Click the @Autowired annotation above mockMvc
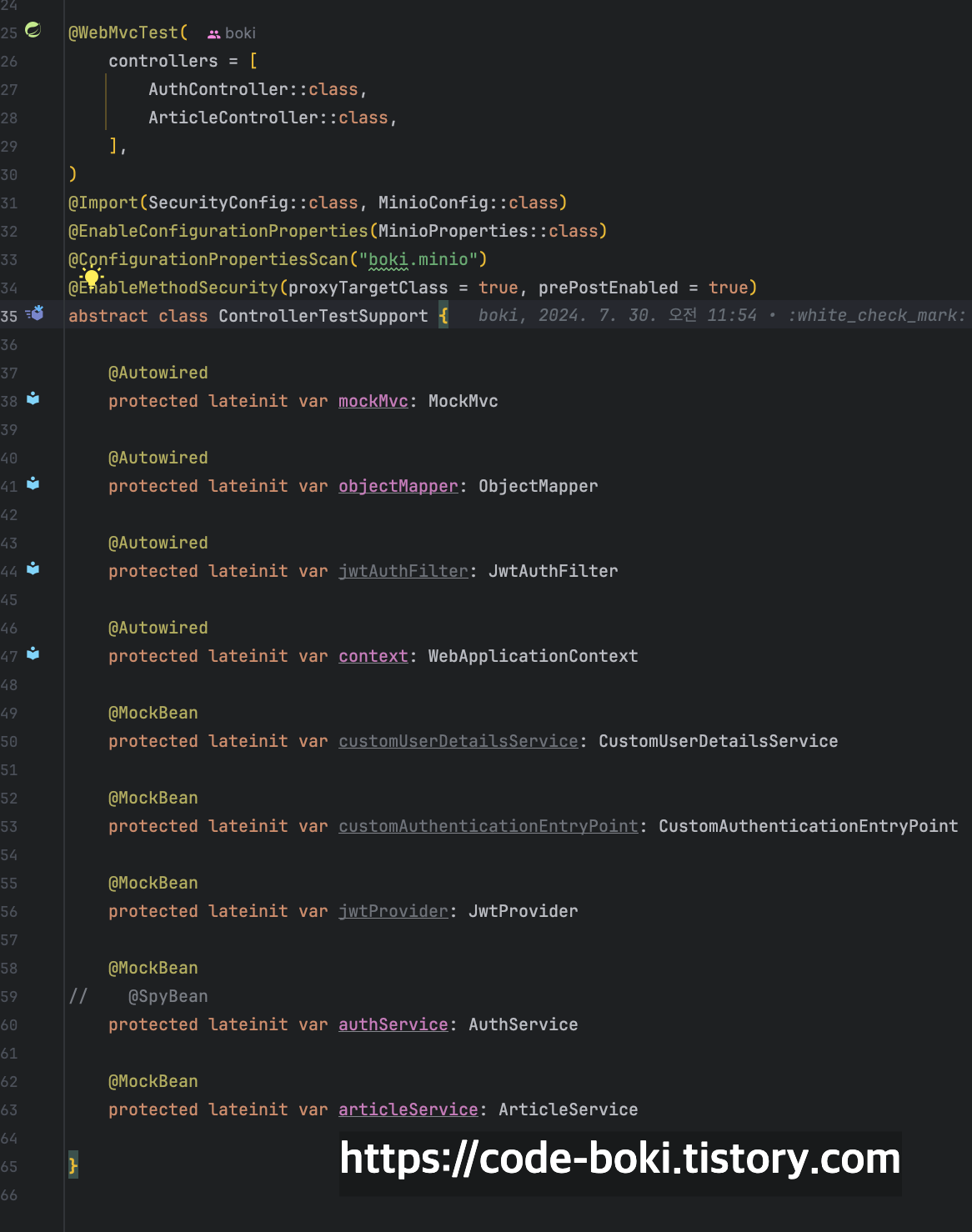This screenshot has width=972, height=1232. 158,373
